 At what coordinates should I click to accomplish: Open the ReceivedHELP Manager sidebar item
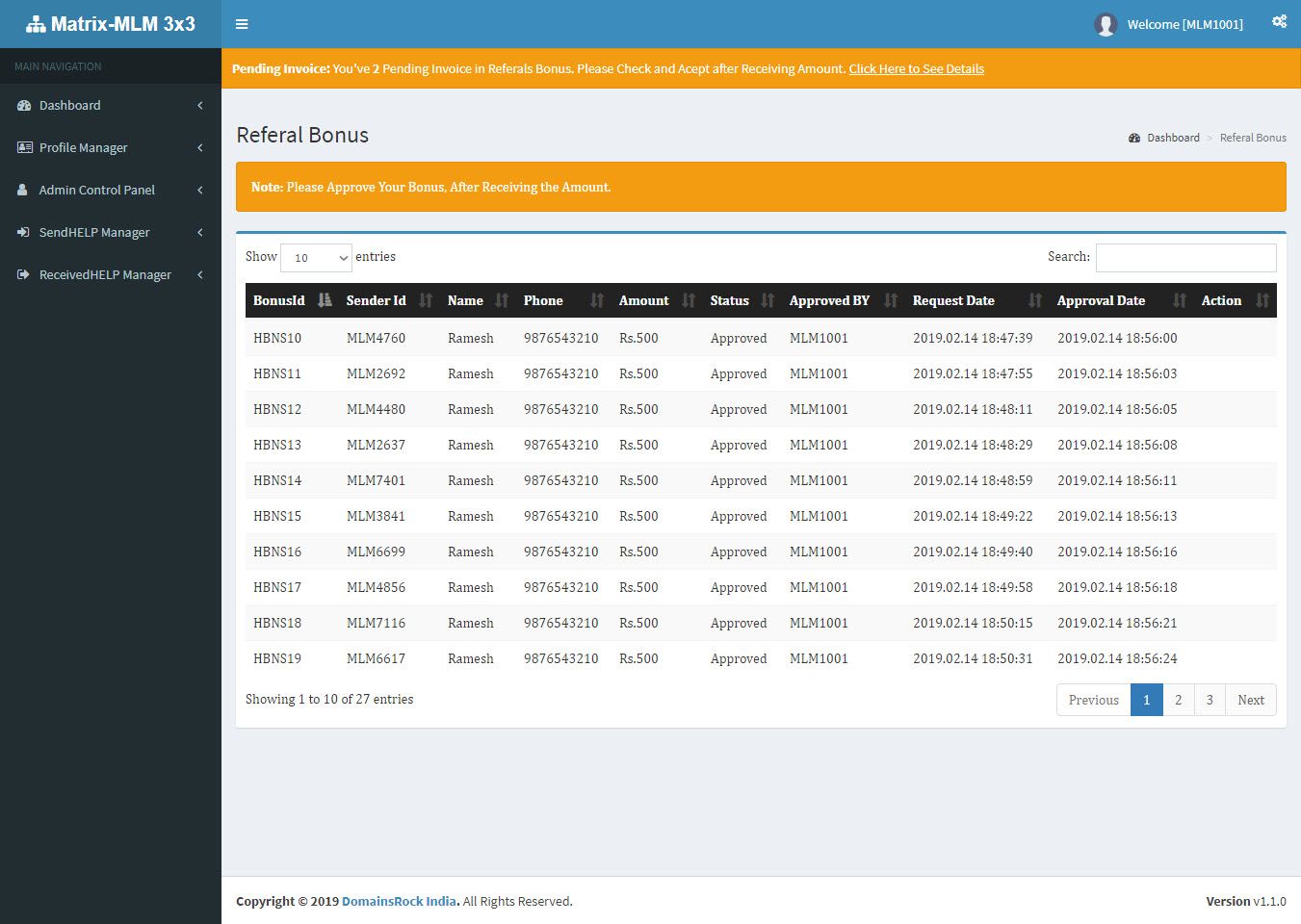coord(111,274)
